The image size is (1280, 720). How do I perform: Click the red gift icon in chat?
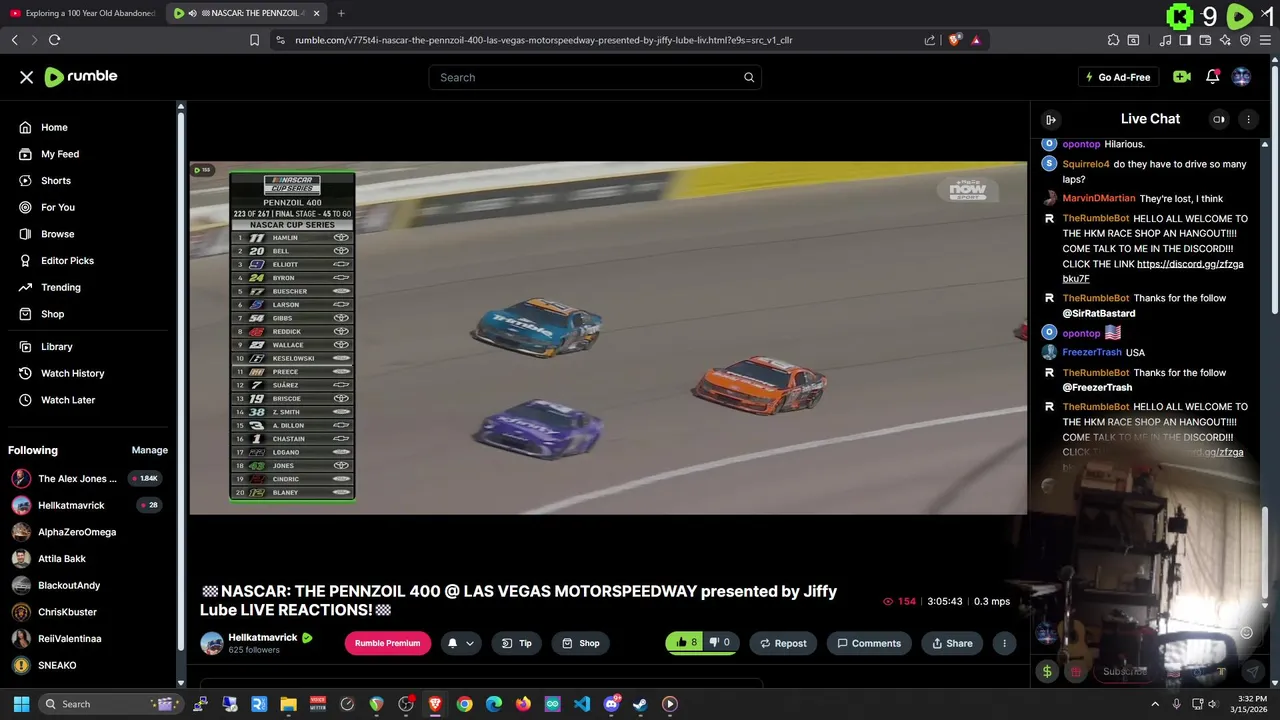[x=1076, y=672]
